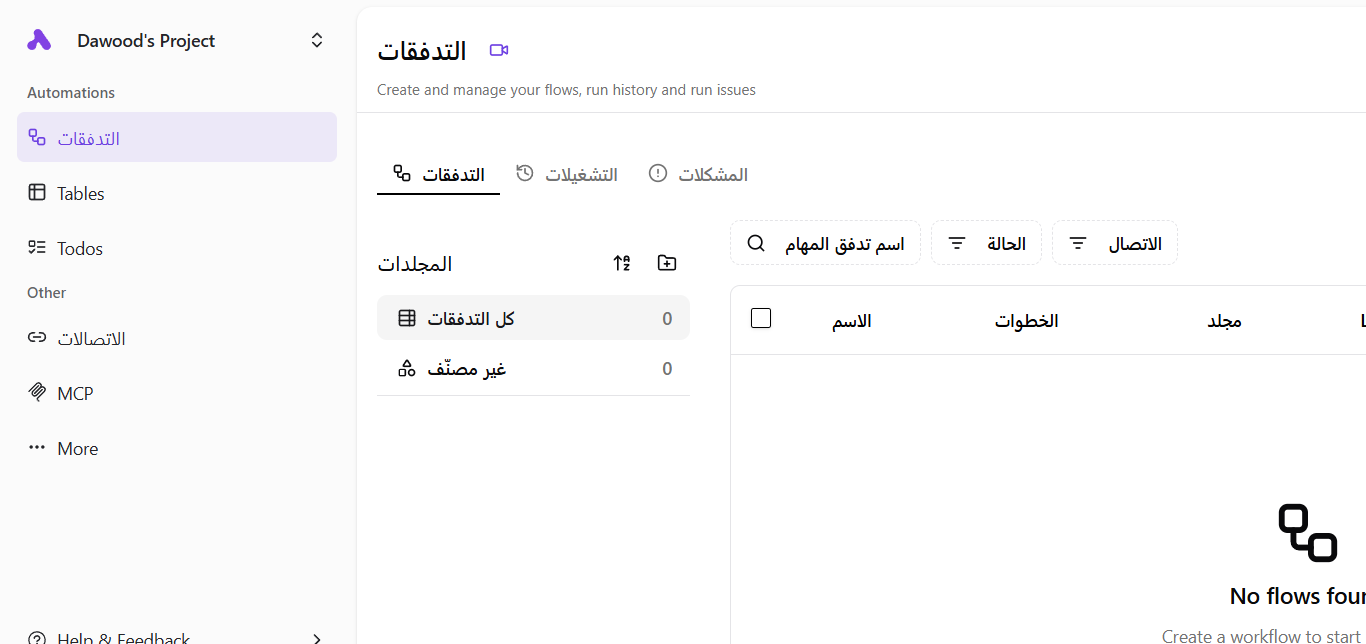This screenshot has width=1366, height=644.
Task: Expand the Dawood's Project switcher
Action: (316, 40)
